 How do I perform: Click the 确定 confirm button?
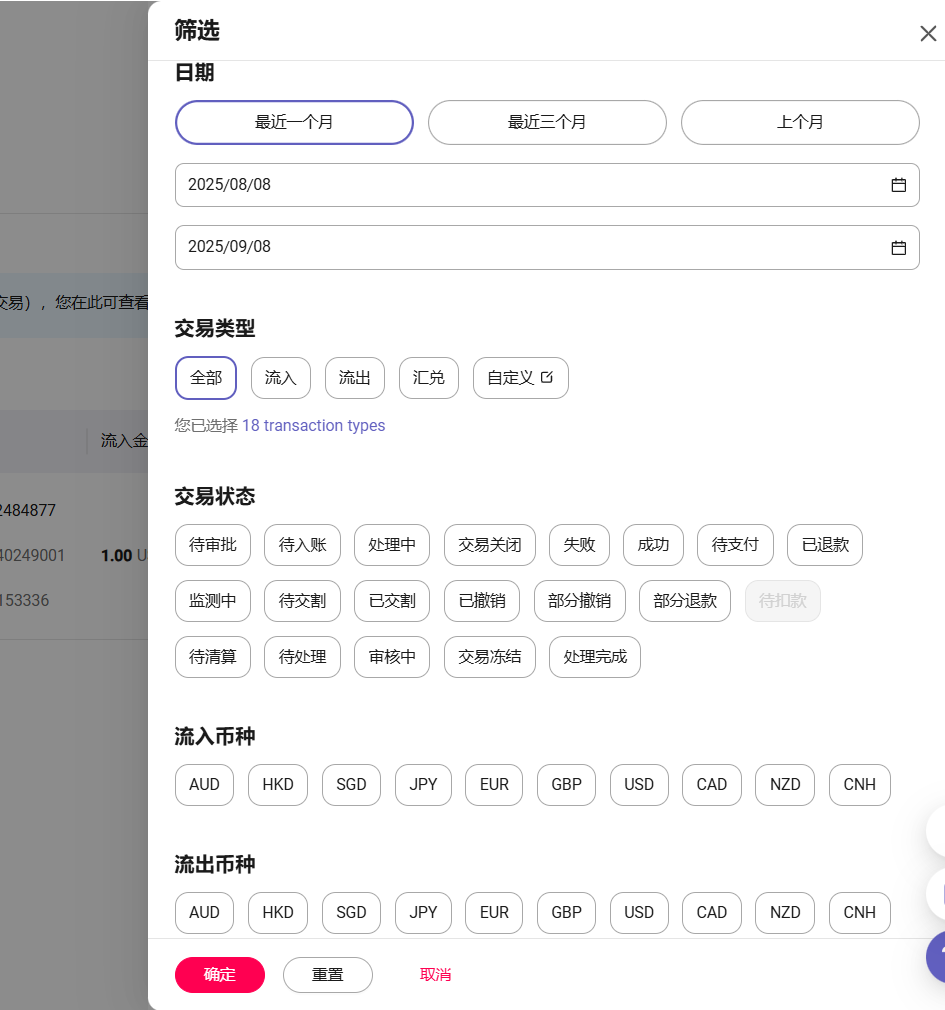tap(220, 975)
